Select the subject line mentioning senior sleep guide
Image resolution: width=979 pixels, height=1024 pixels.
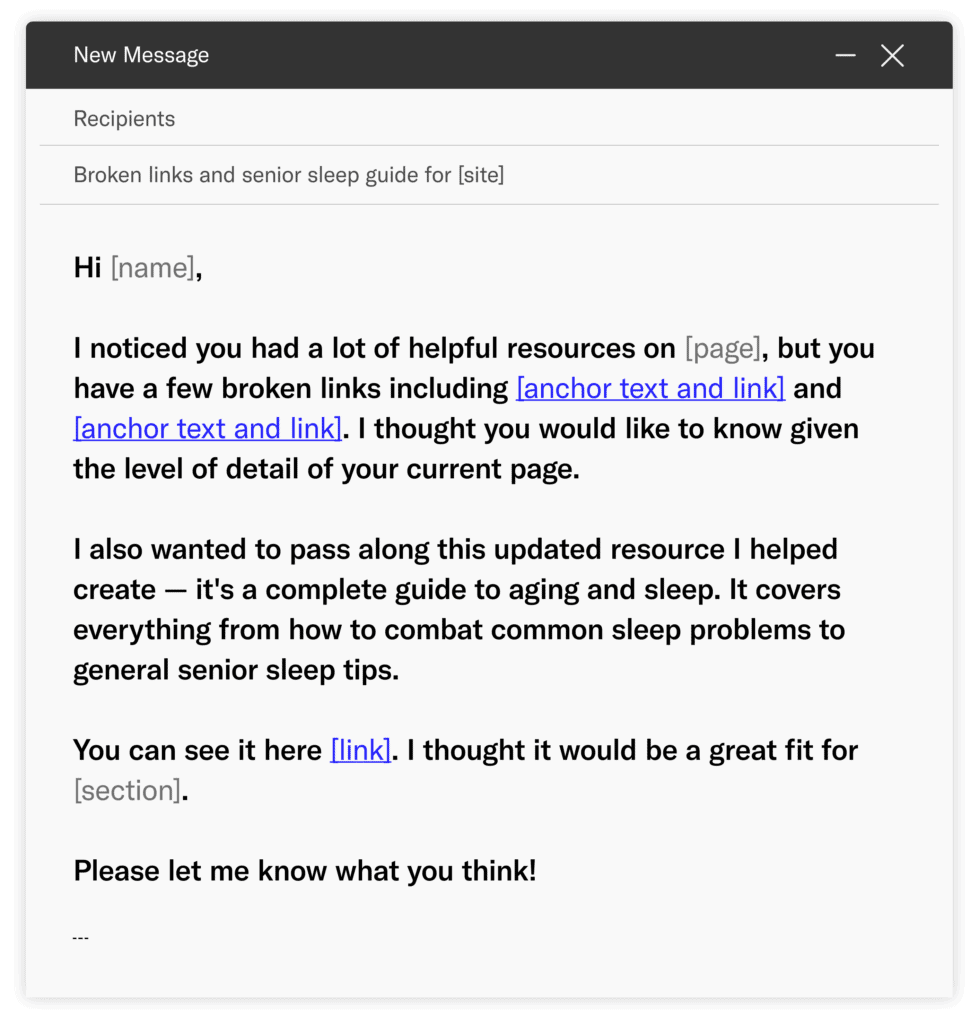click(289, 174)
